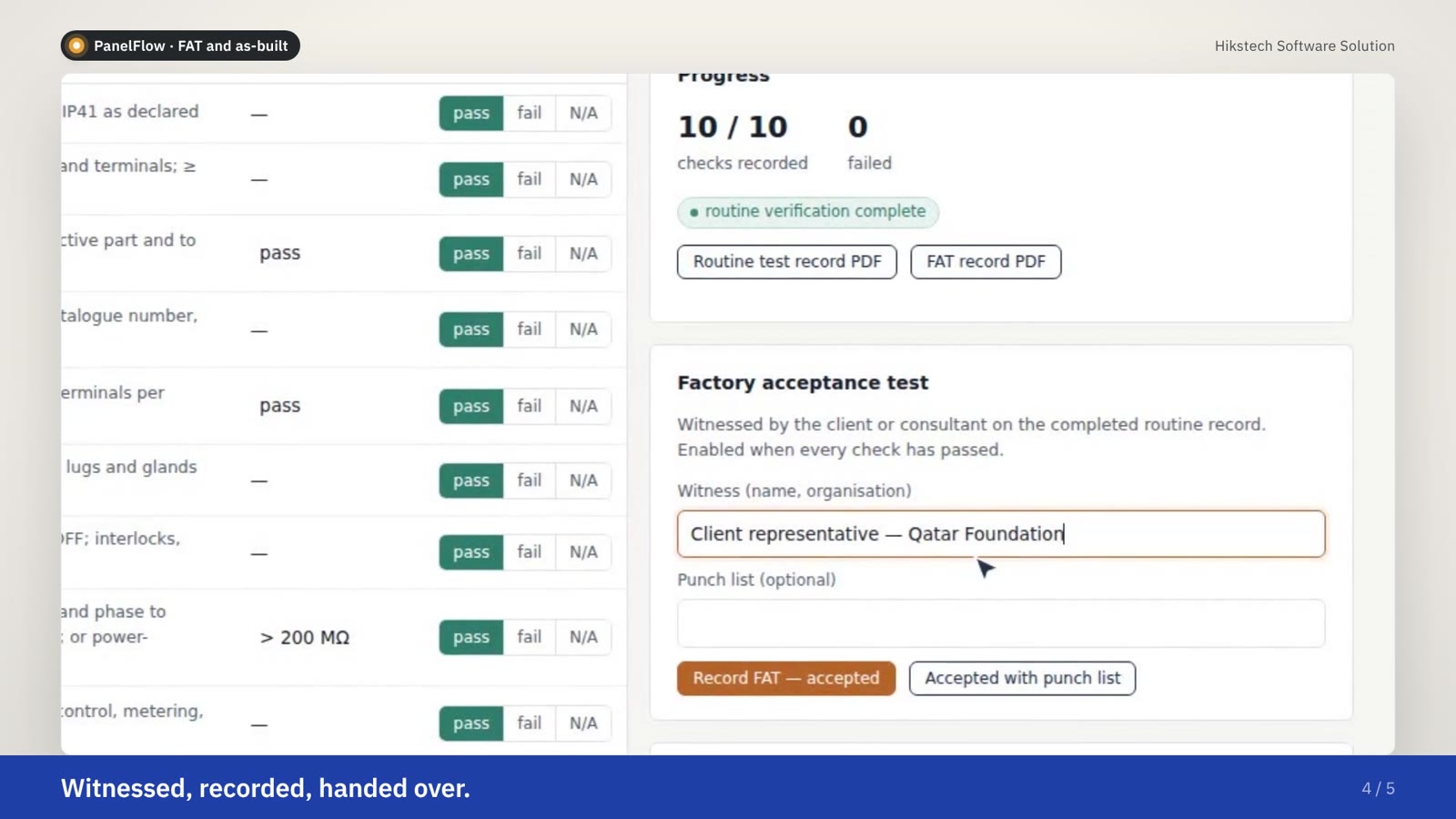Open the FAT record PDF
The height and width of the screenshot is (819, 1456).
point(986,262)
